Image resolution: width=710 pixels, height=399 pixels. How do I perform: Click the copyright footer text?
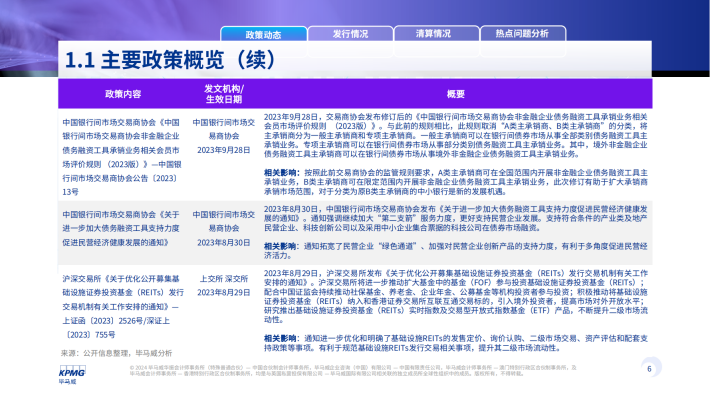click(x=353, y=370)
